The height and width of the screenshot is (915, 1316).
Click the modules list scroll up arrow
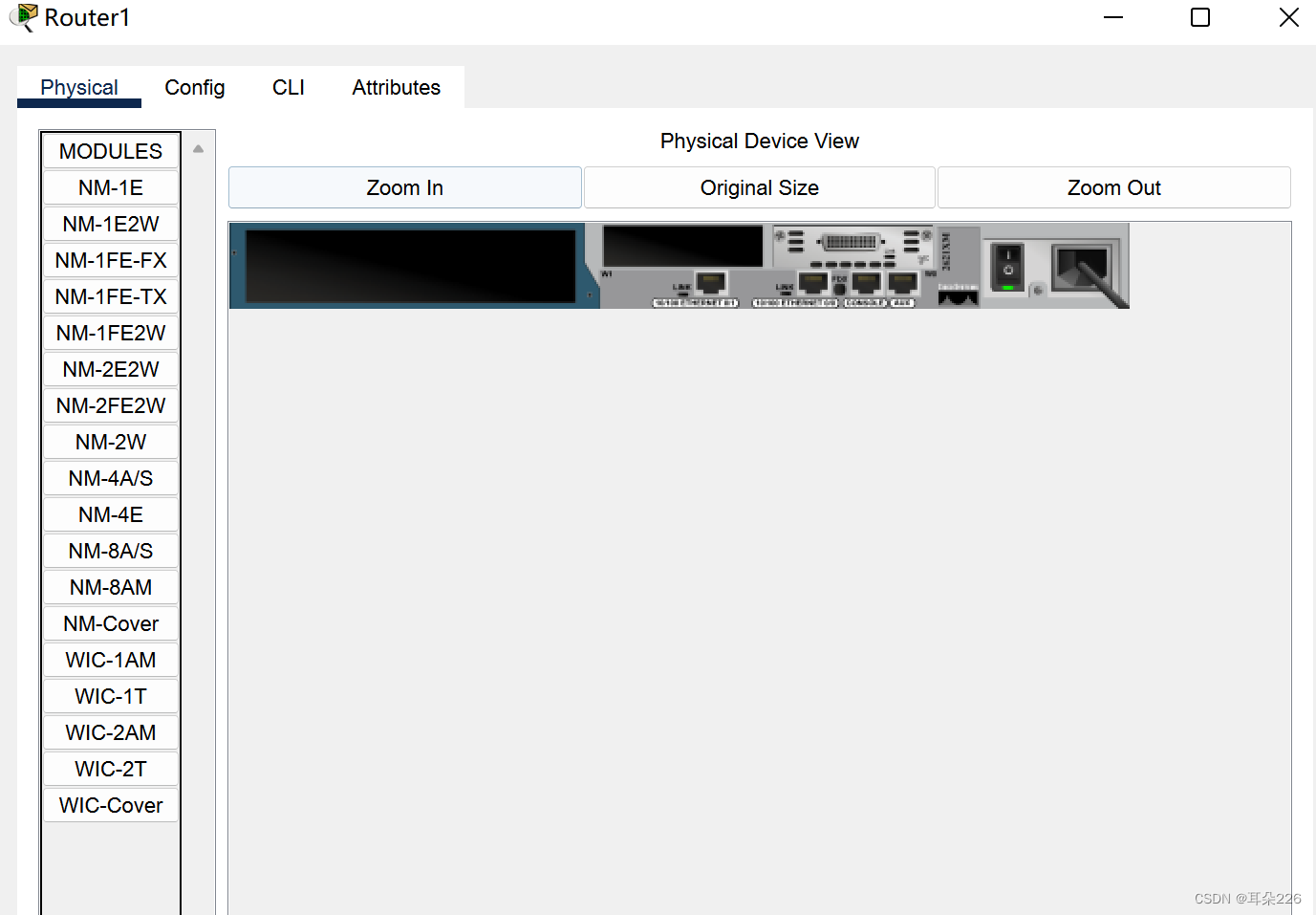pos(198,148)
